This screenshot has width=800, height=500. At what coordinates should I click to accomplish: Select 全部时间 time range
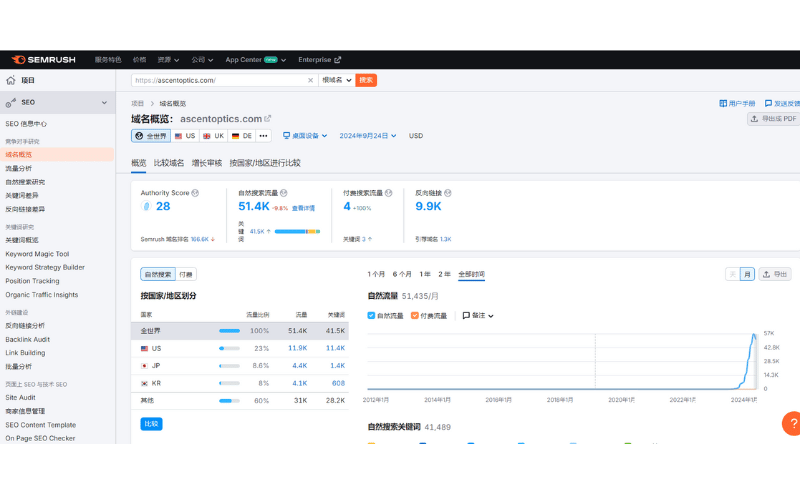471,274
